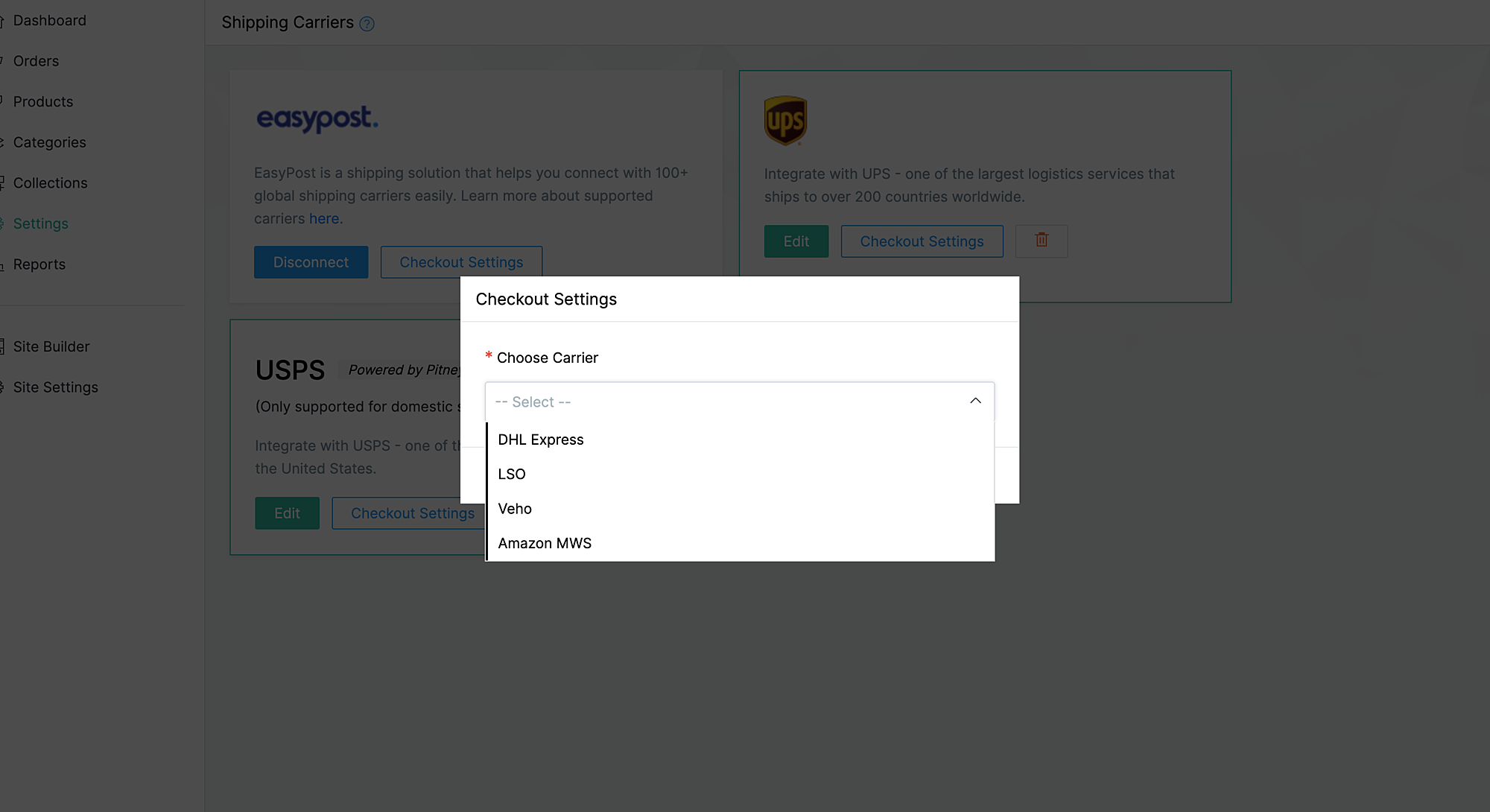
Task: Open the Reports sidebar section
Action: click(39, 264)
